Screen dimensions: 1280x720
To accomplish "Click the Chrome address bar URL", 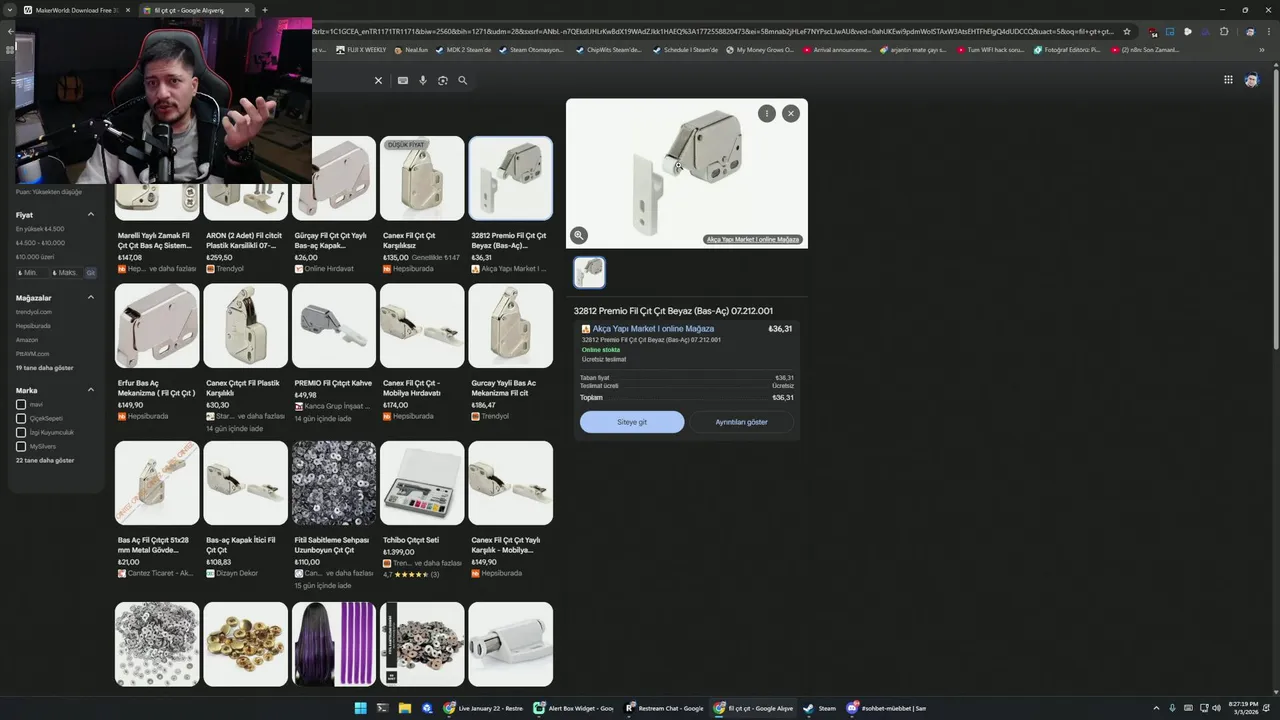I will point(715,31).
